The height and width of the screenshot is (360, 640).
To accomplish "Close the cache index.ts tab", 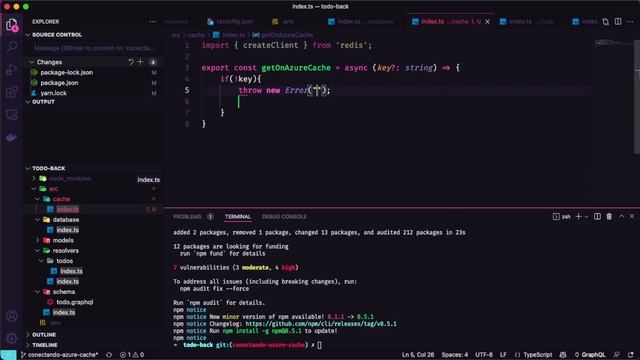I will click(487, 22).
